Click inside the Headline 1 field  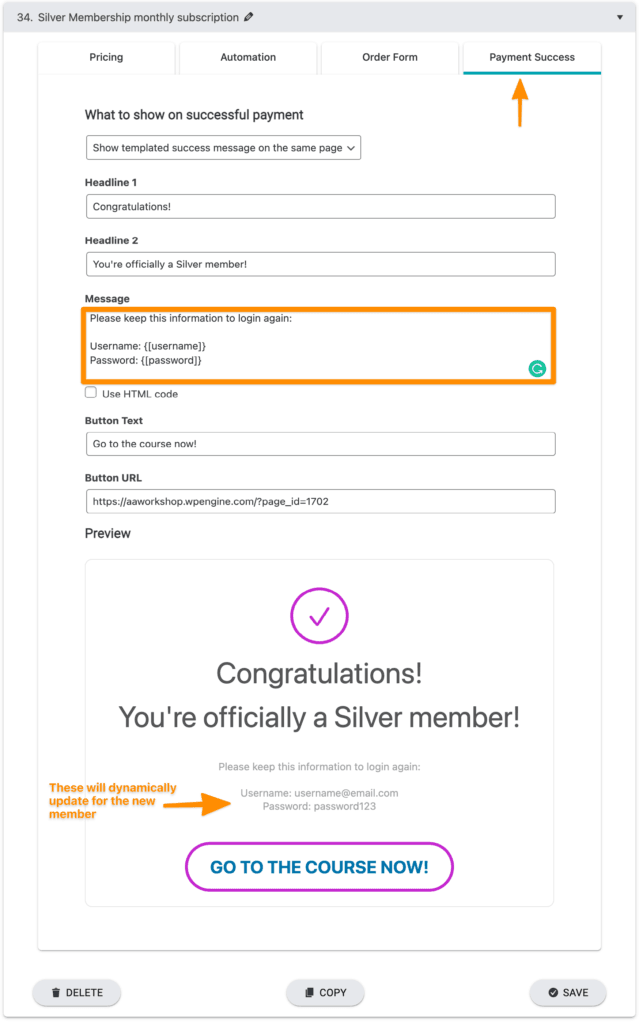pyautogui.click(x=319, y=206)
